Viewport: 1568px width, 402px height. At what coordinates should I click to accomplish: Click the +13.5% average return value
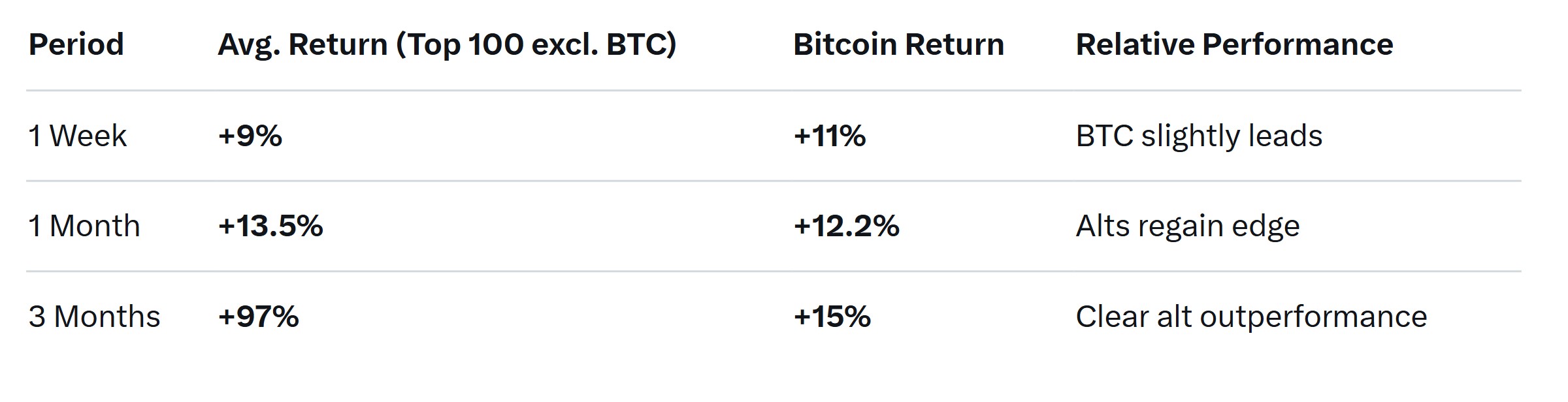(270, 226)
